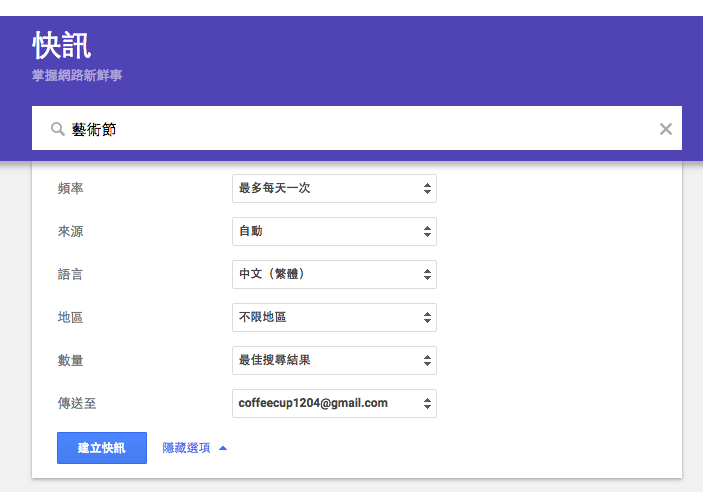The width and height of the screenshot is (703, 492).
Task: Click the magnifier search icon
Action: [x=57, y=129]
